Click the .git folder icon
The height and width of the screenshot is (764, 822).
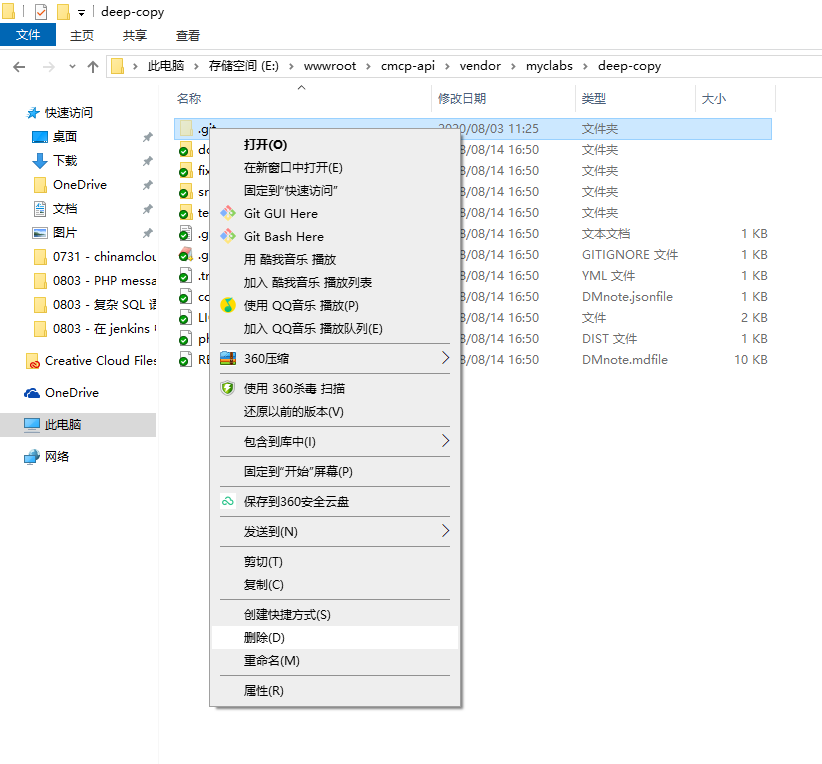[186, 128]
